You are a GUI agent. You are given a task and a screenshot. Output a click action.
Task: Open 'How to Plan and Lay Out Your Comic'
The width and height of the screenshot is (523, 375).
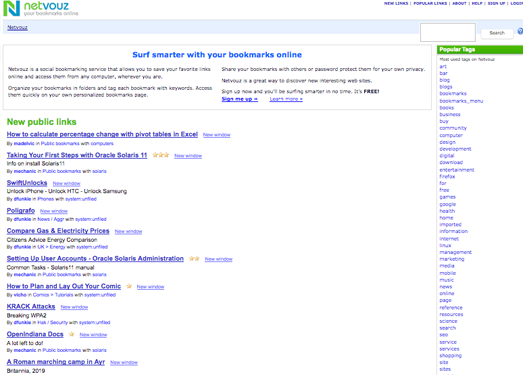pos(64,286)
